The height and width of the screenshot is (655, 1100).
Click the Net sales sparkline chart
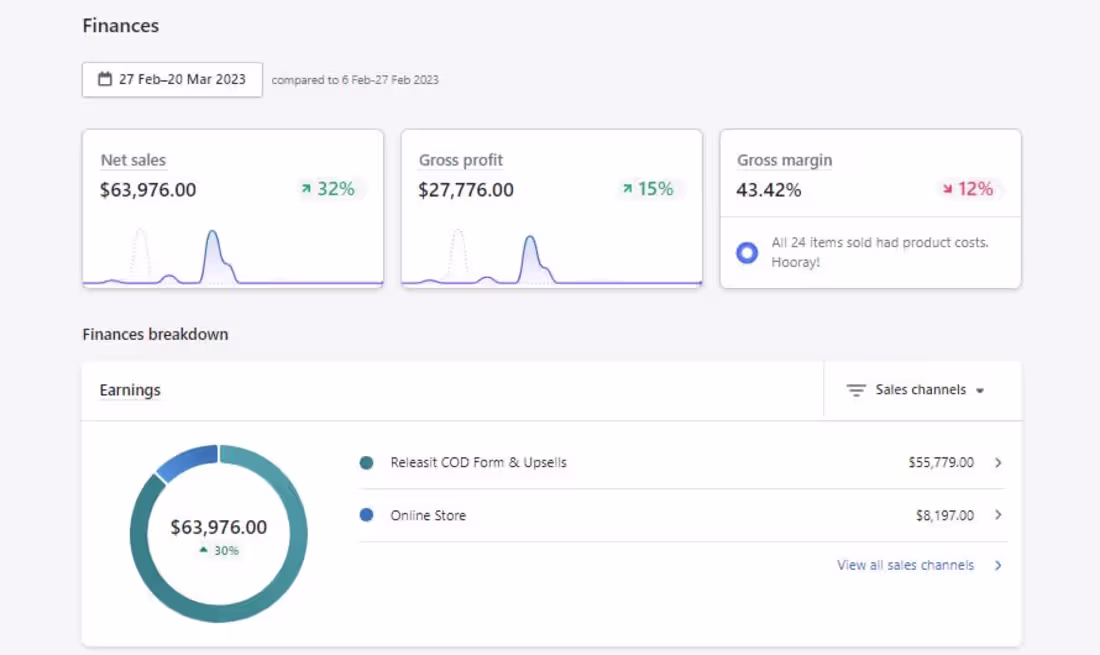[x=232, y=258]
